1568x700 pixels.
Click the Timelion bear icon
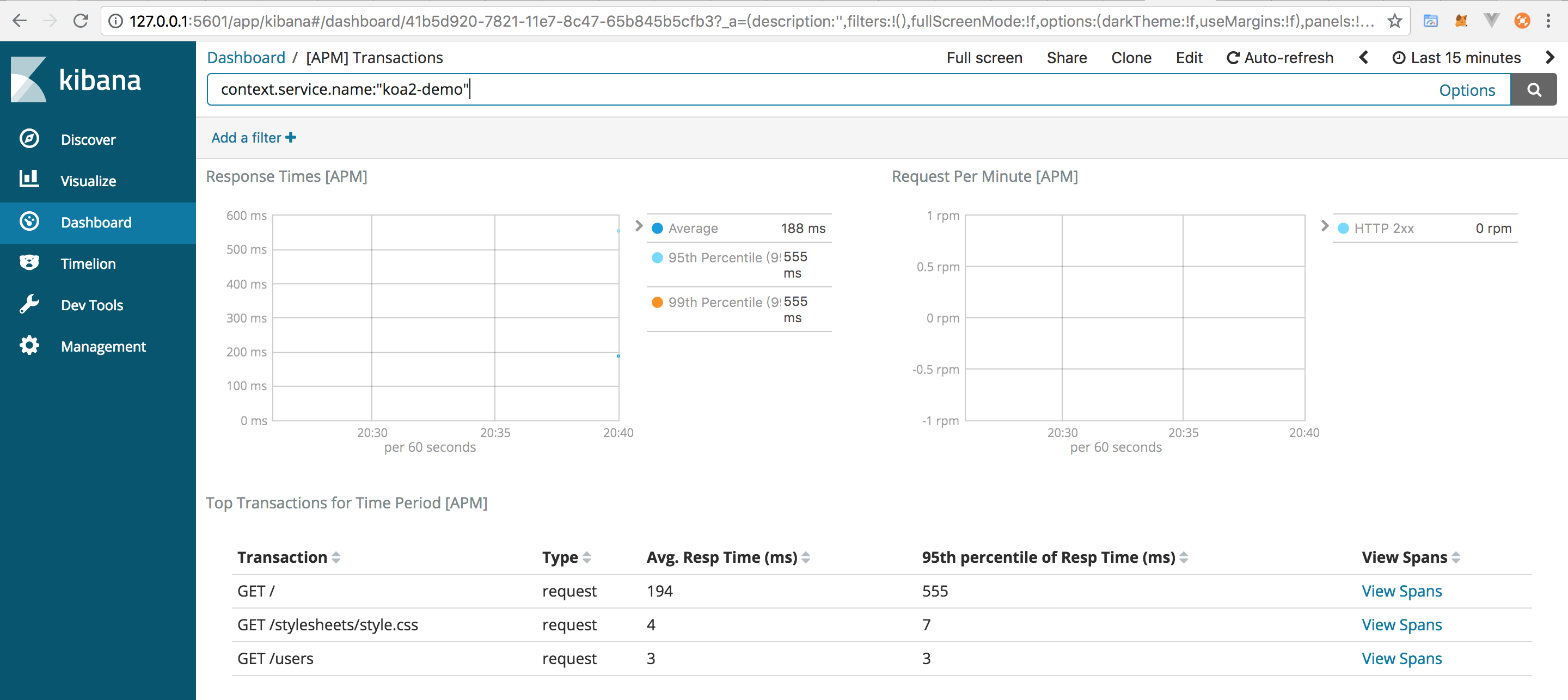(x=29, y=262)
